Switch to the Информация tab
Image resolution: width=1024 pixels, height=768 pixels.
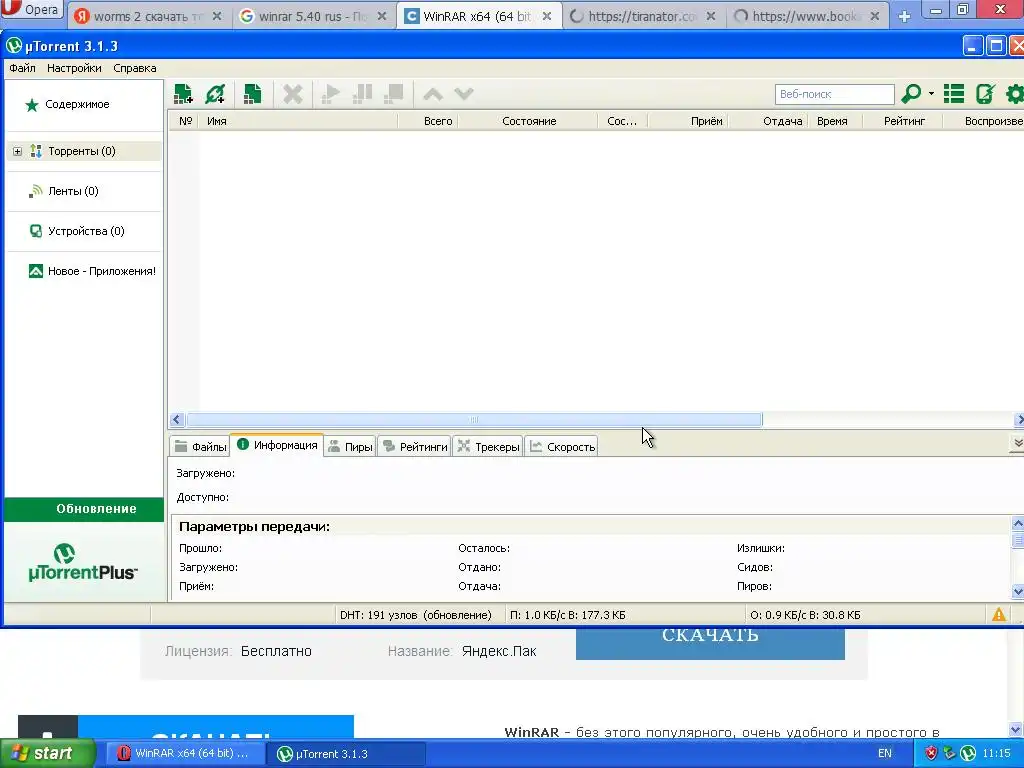[278, 445]
